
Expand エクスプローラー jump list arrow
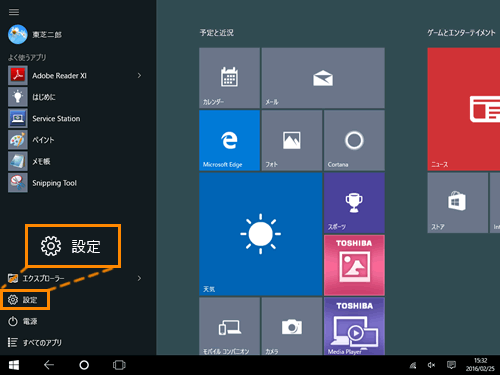coord(139,278)
